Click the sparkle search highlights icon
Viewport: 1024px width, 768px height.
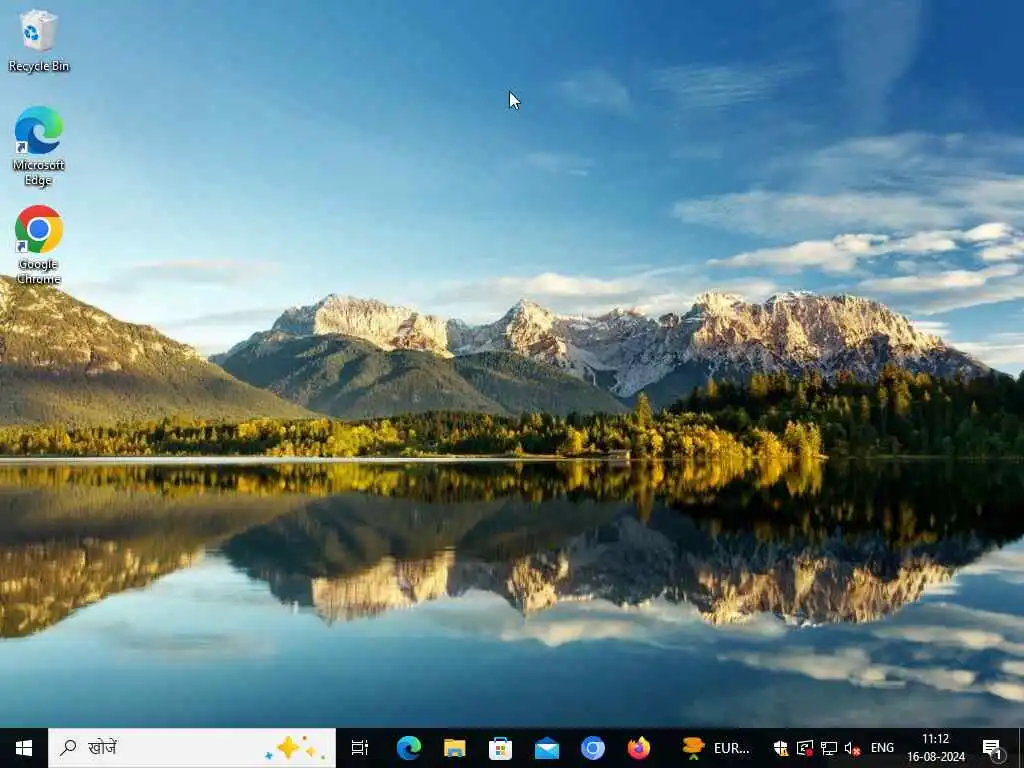point(295,748)
